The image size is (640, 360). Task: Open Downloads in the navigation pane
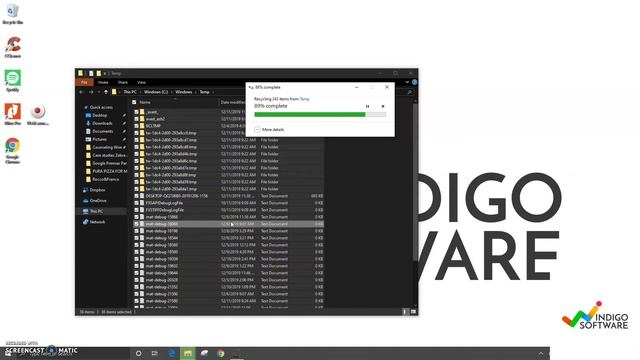pos(102,123)
